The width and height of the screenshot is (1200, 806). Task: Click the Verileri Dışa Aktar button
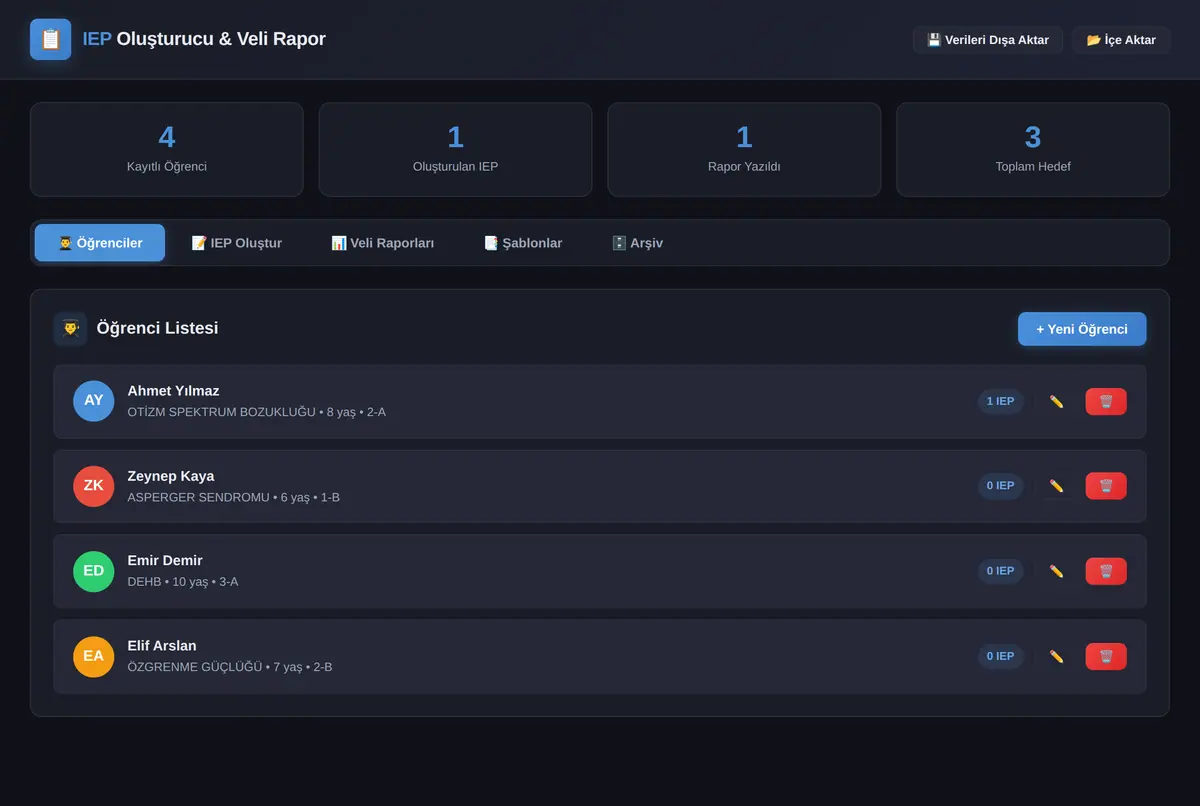point(988,40)
